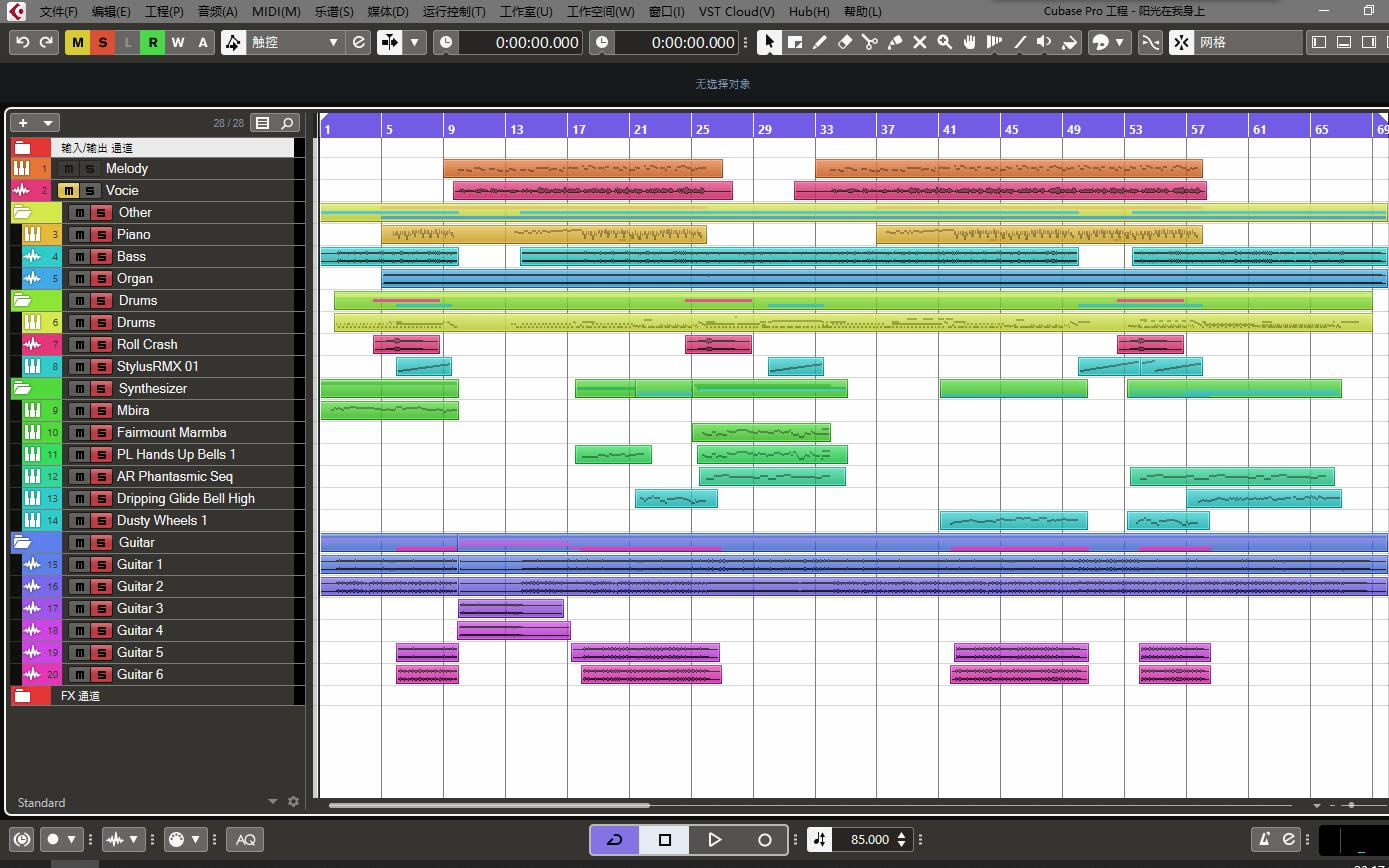This screenshot has width=1389, height=868.
Task: Open the MIDI(M) menu
Action: (276, 11)
